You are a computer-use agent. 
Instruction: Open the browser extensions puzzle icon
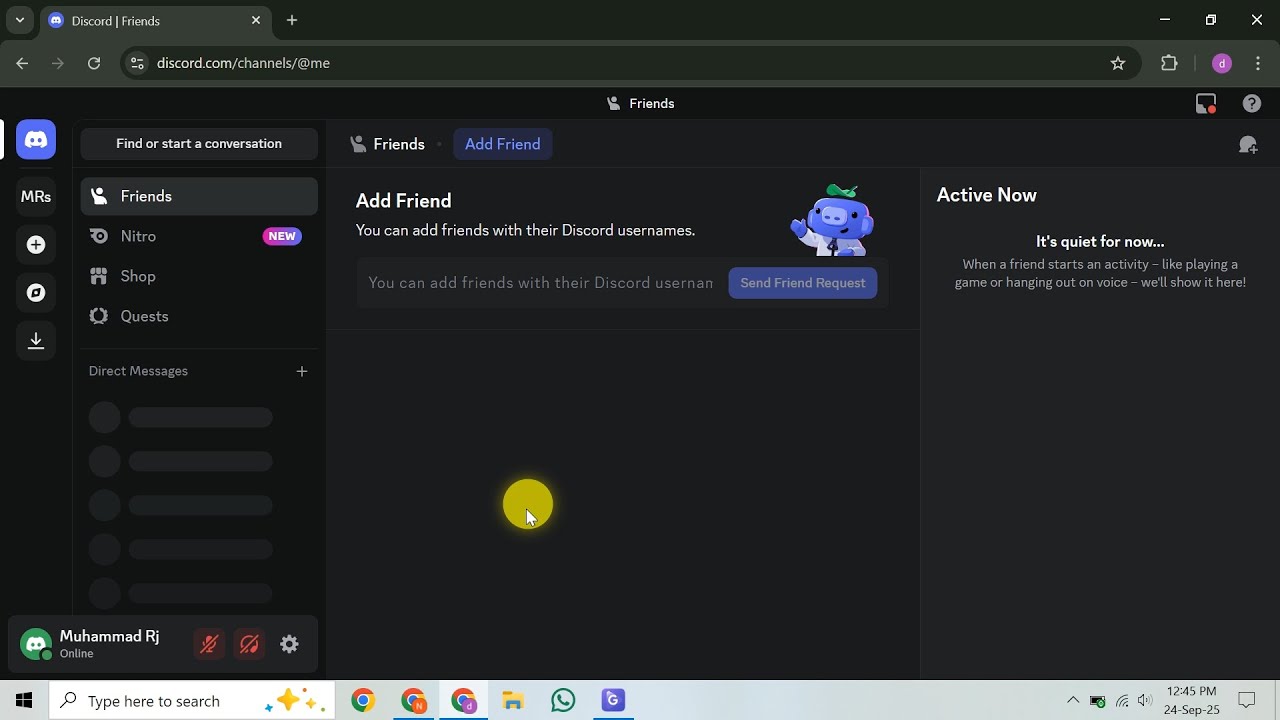(1169, 63)
